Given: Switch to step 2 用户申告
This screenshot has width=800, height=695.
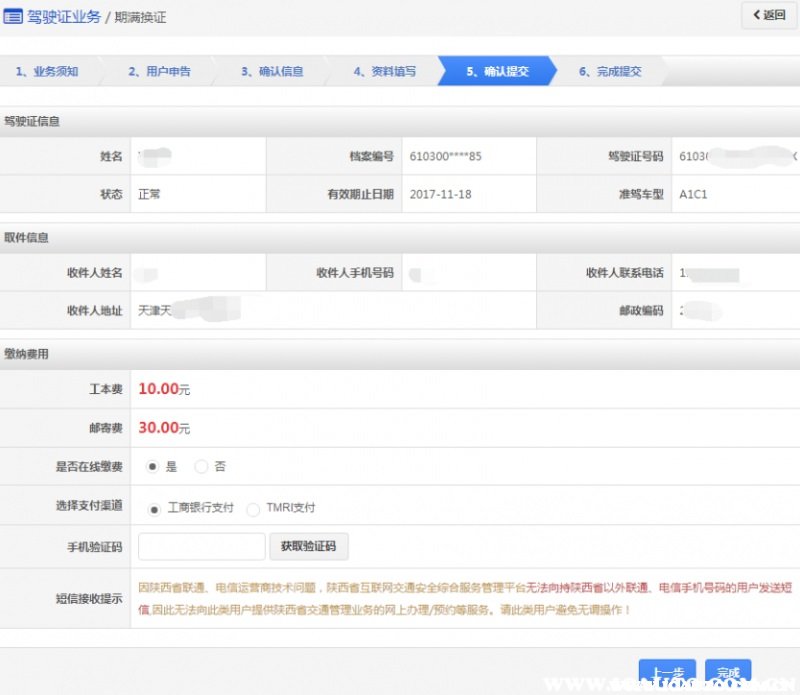Looking at the screenshot, I should tap(160, 72).
